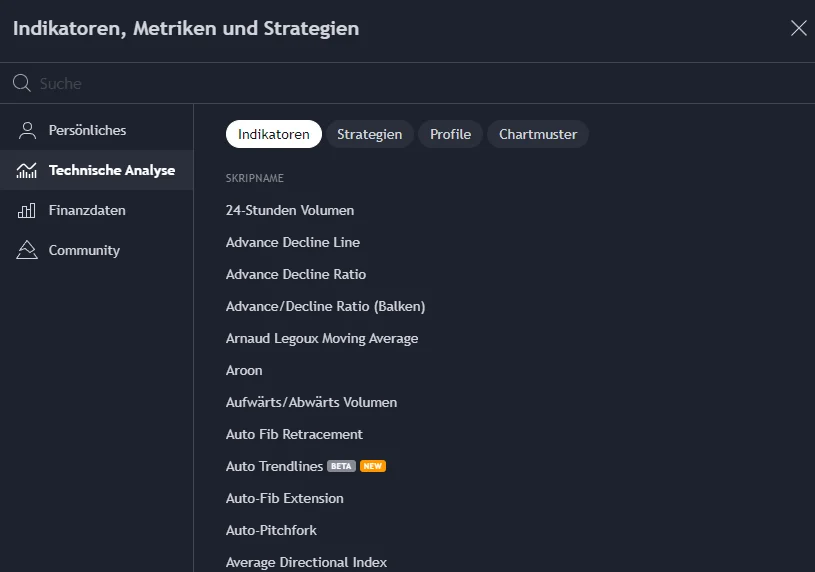Click the magnifying glass search icon
Image resolution: width=815 pixels, height=572 pixels.
tap(22, 83)
